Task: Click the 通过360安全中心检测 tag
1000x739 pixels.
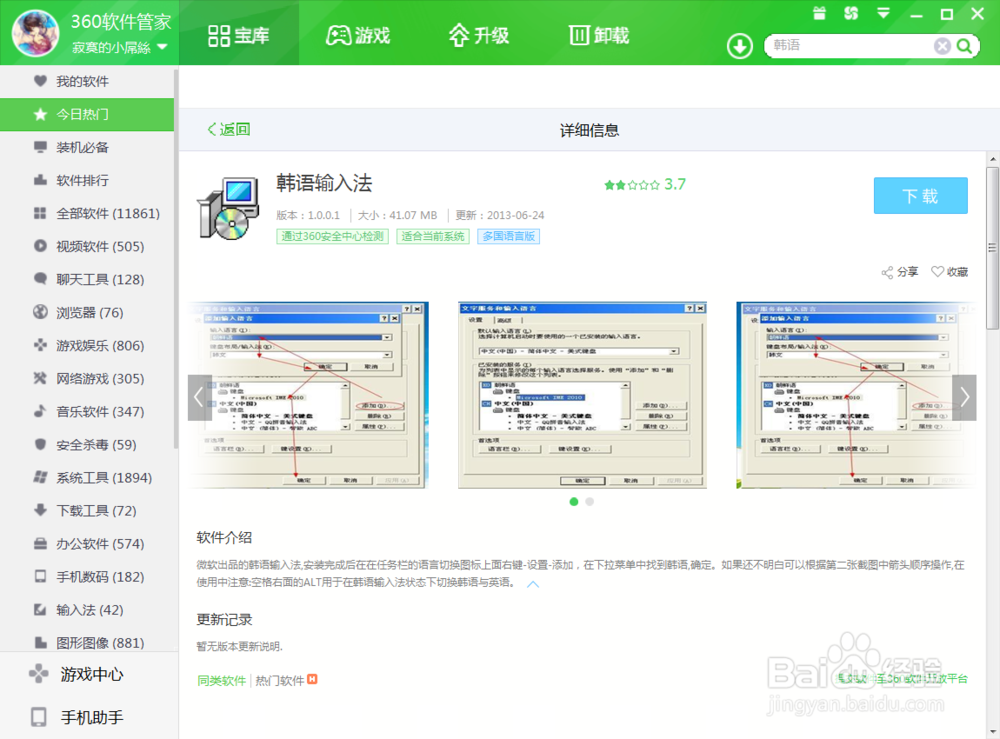Action: tap(332, 237)
